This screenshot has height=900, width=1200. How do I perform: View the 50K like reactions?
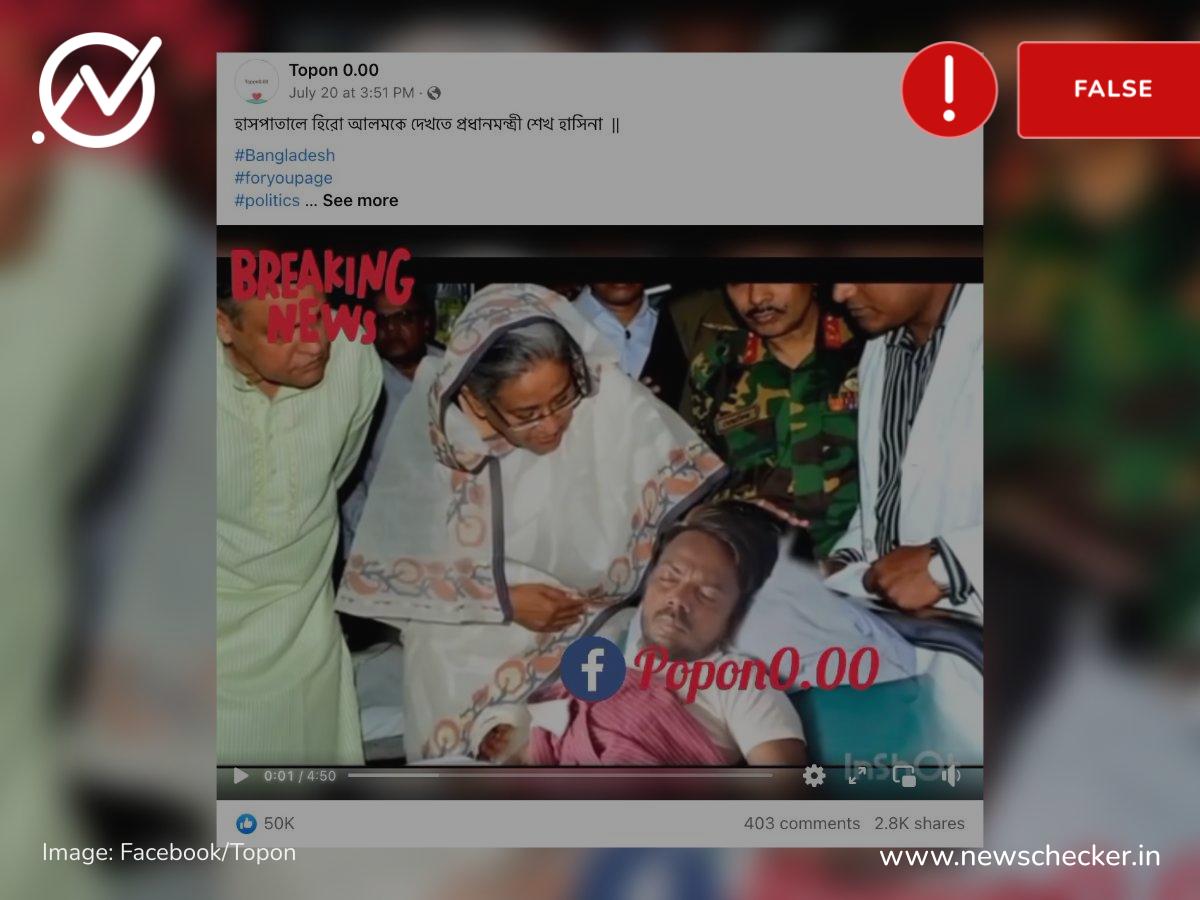(x=266, y=824)
